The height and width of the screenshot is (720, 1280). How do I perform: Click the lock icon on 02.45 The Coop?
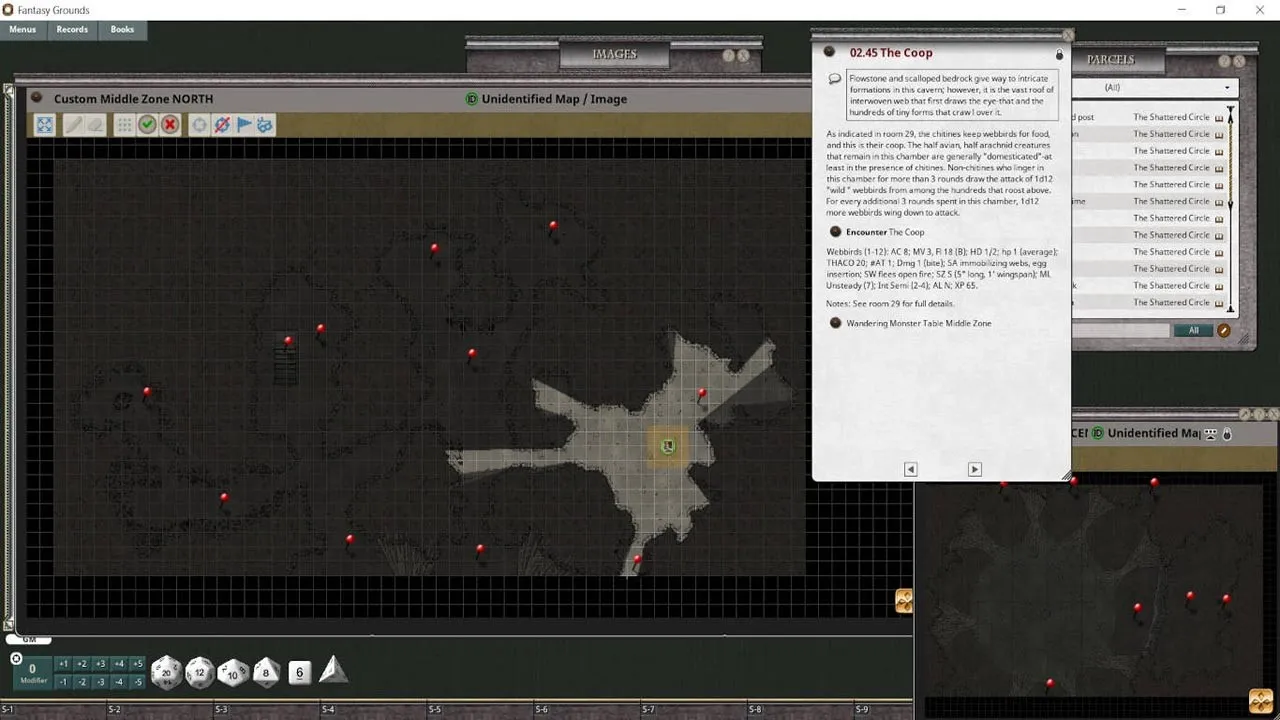1059,54
